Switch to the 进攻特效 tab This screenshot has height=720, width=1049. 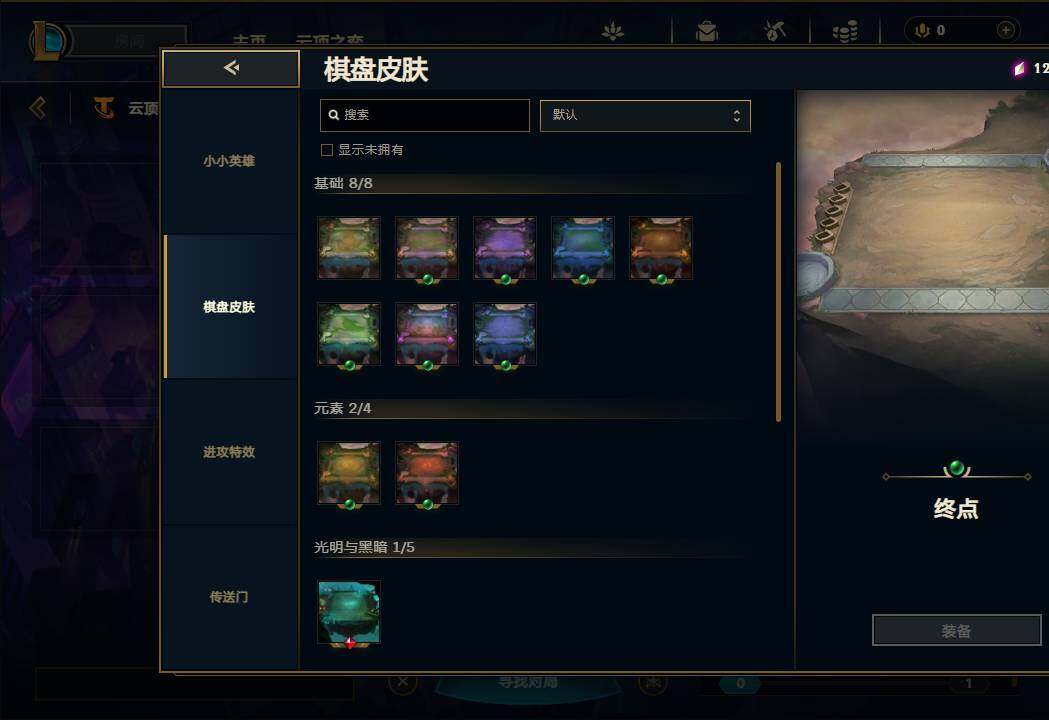(231, 452)
